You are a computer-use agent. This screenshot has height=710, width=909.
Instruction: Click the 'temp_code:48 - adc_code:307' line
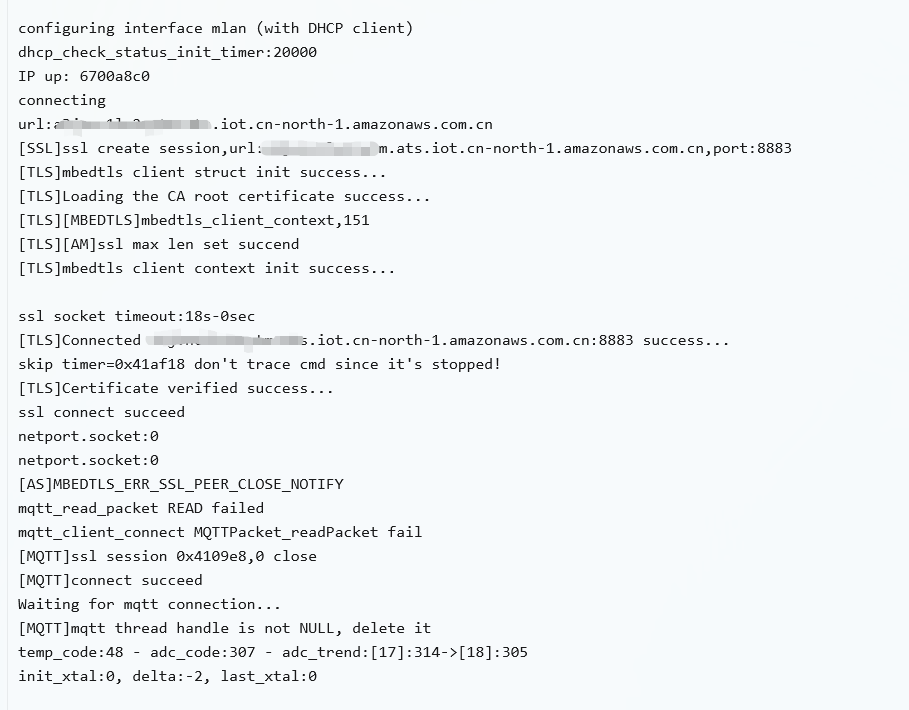coord(273,652)
